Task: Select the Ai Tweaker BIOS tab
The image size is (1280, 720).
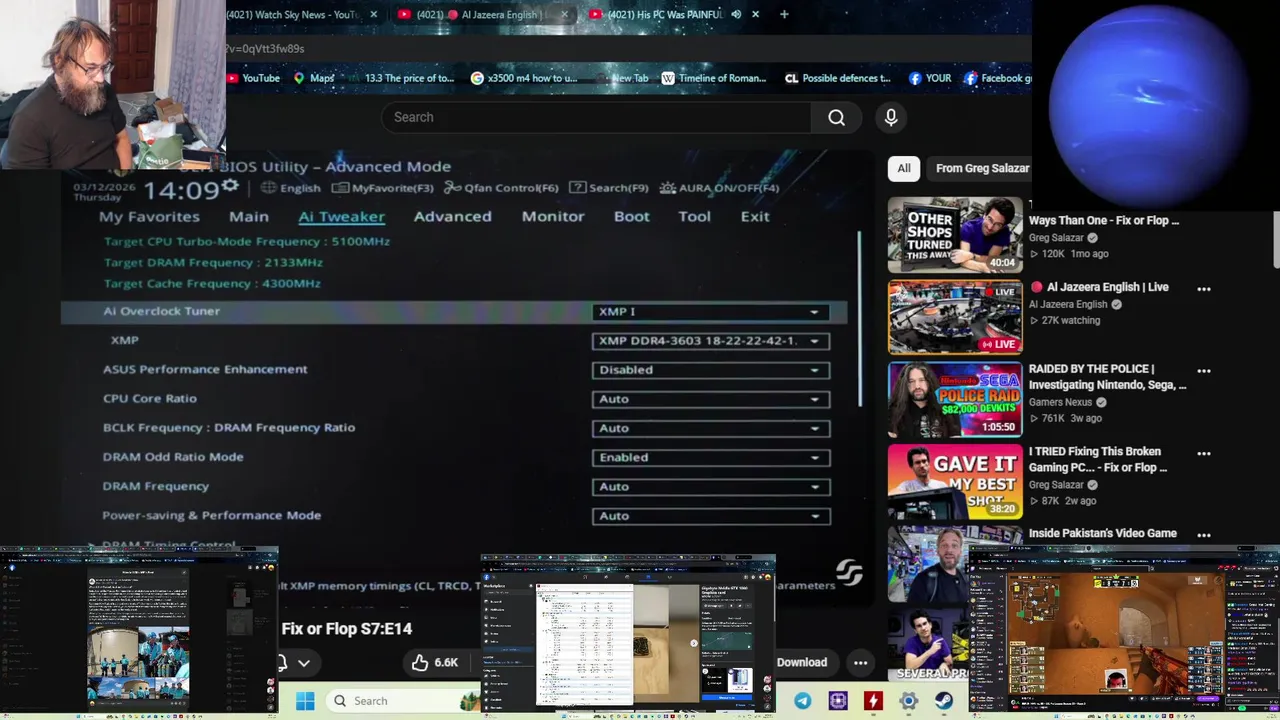Action: 341,216
